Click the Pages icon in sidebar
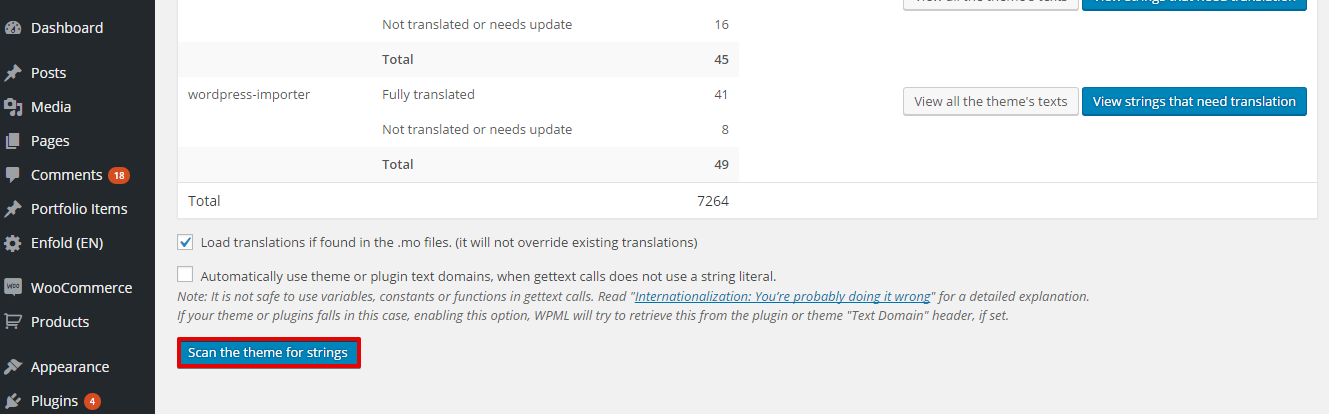The height and width of the screenshot is (414, 1329). pyautogui.click(x=13, y=141)
